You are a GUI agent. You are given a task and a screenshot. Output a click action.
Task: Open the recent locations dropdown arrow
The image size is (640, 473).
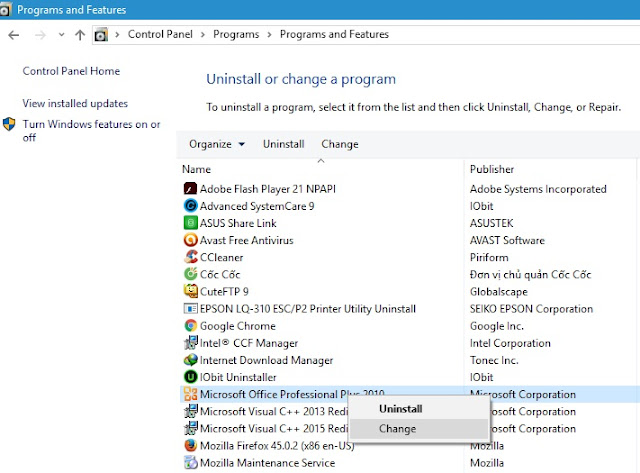[x=61, y=35]
